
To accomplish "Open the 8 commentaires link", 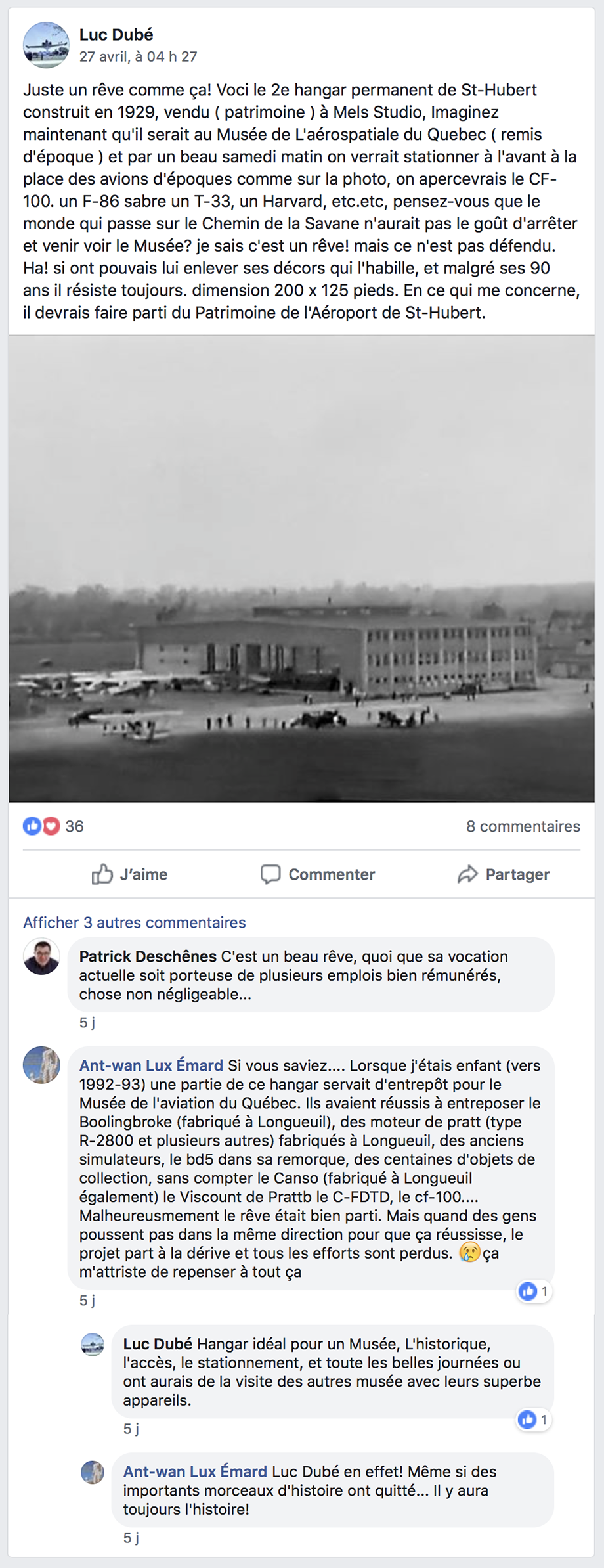I will (x=523, y=826).
